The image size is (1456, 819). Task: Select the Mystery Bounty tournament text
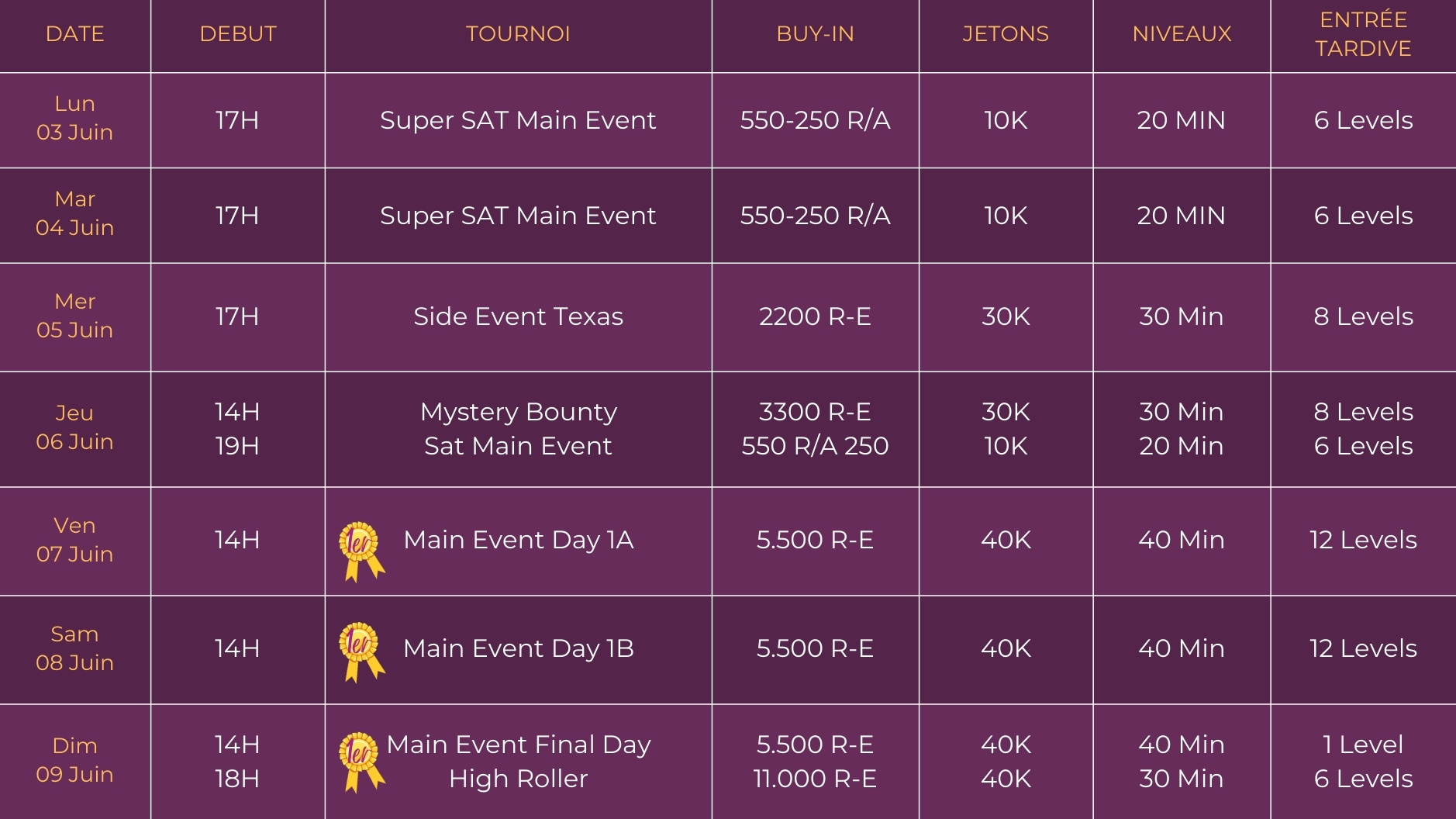click(x=518, y=412)
